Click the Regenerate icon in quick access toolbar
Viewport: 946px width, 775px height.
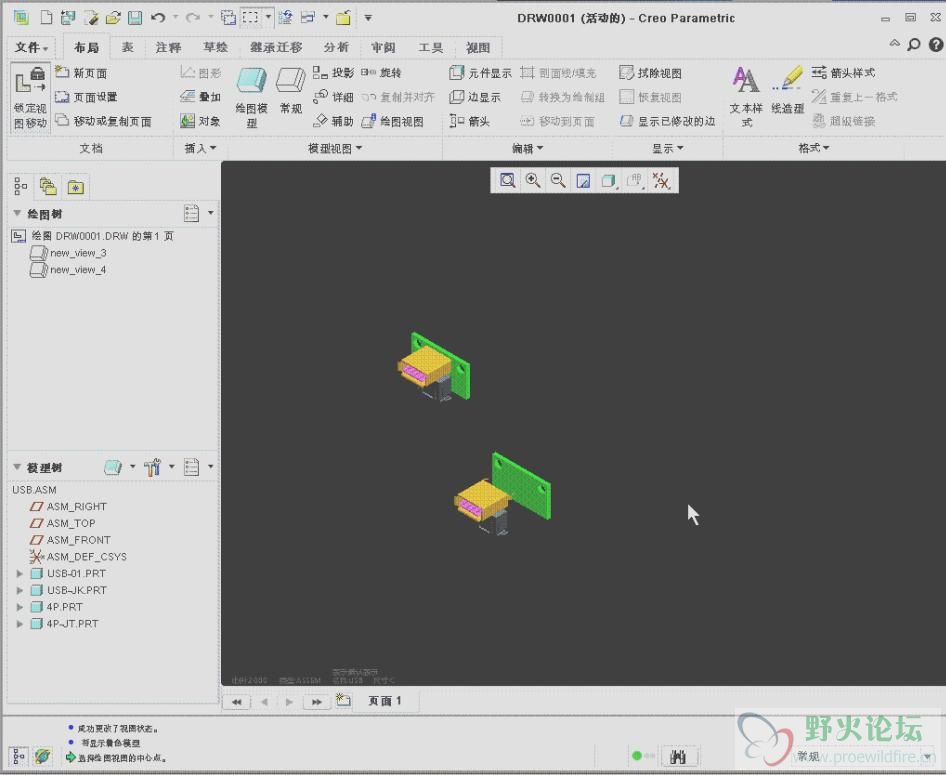[285, 17]
